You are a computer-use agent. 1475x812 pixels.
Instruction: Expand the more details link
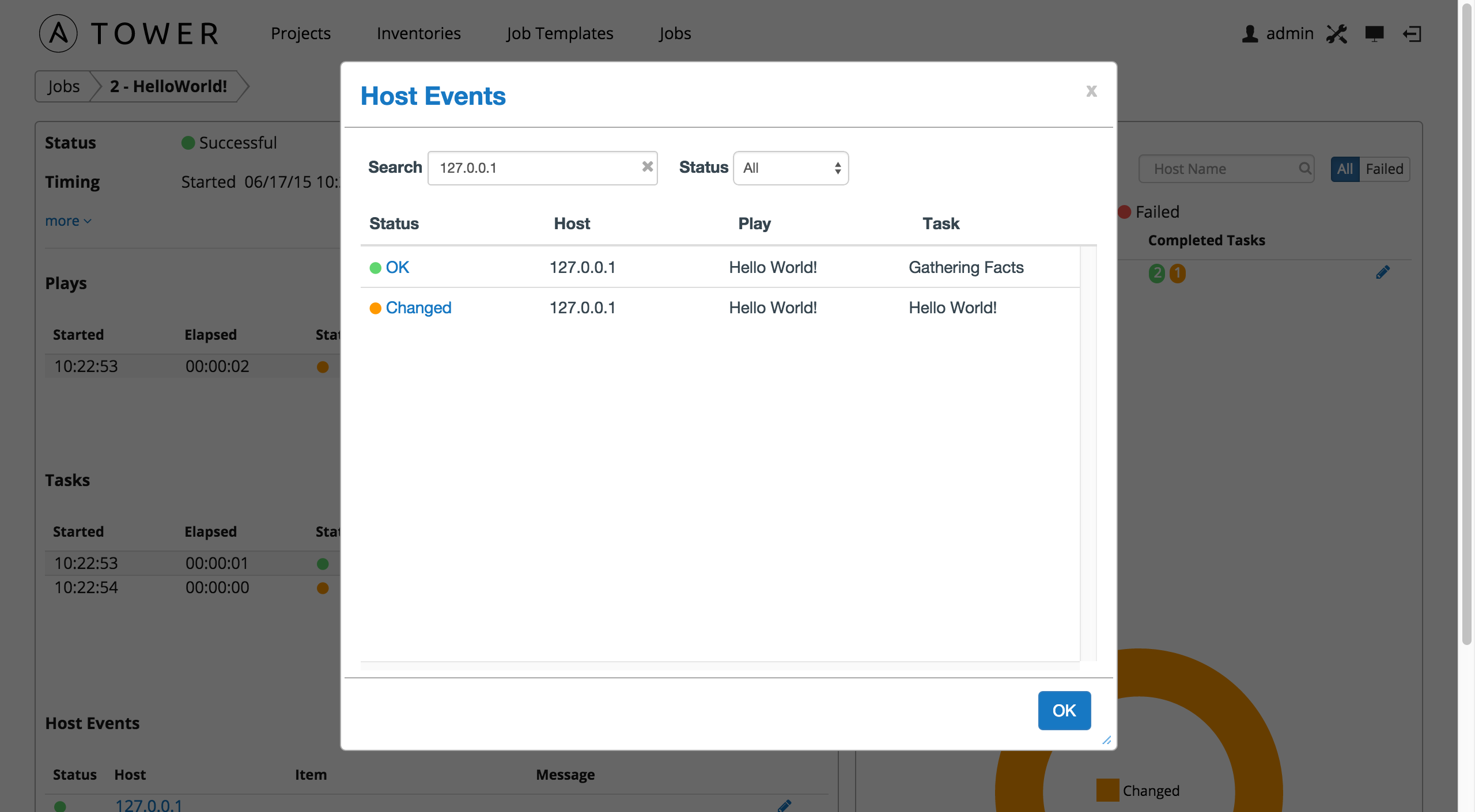(68, 221)
